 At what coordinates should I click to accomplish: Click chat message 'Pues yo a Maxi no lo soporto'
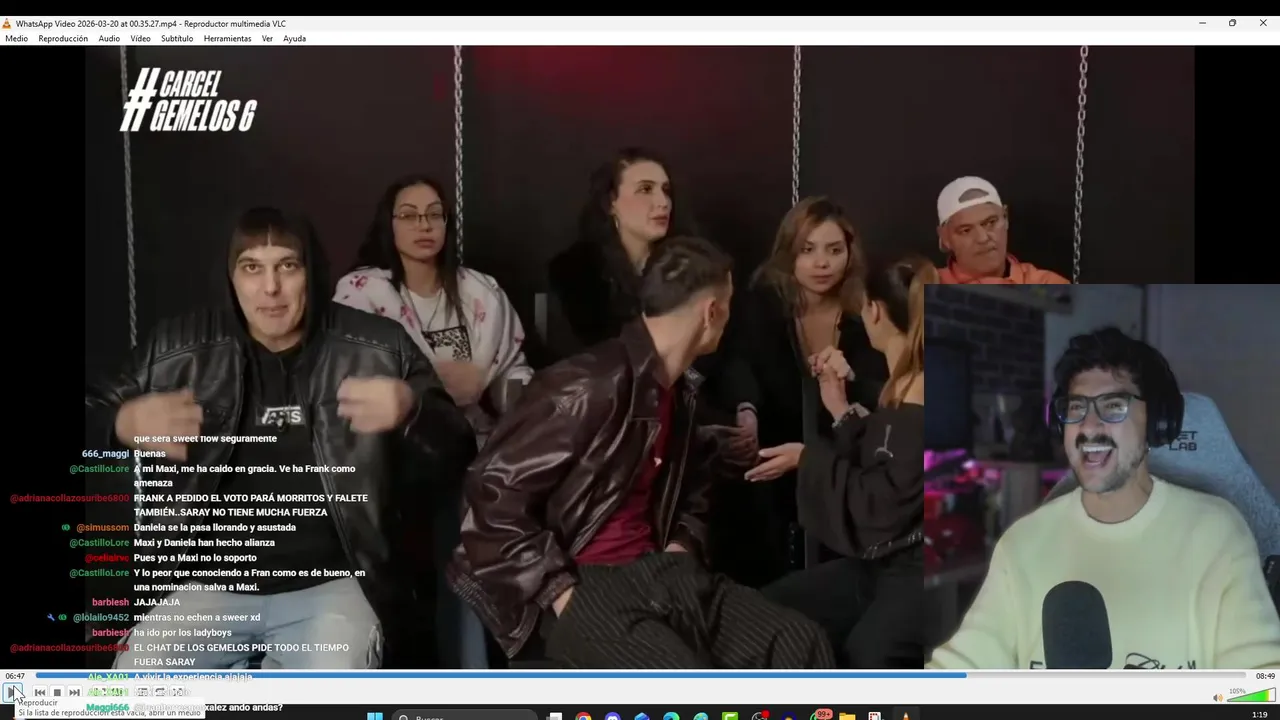click(195, 558)
